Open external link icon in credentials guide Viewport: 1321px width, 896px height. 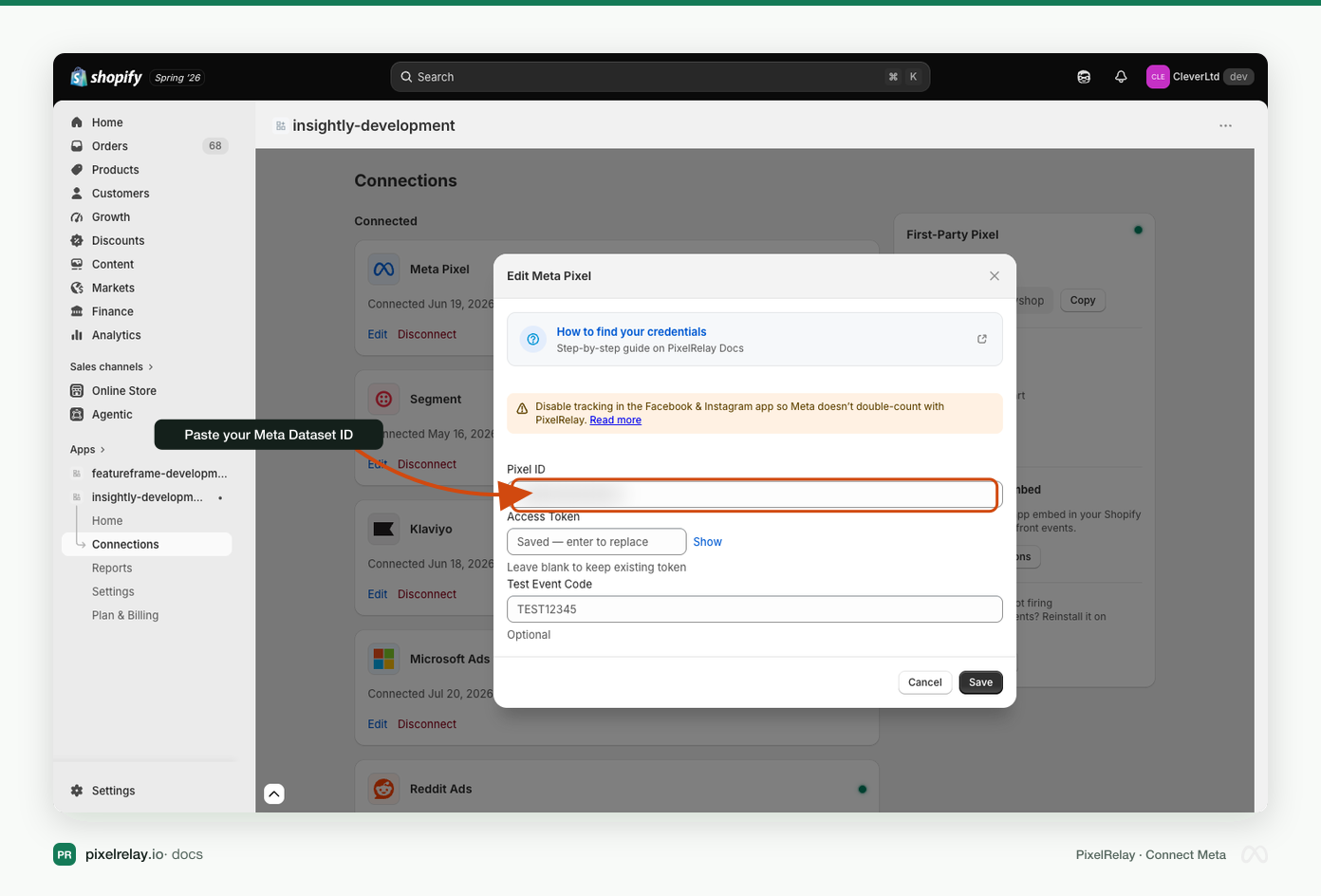pos(982,339)
